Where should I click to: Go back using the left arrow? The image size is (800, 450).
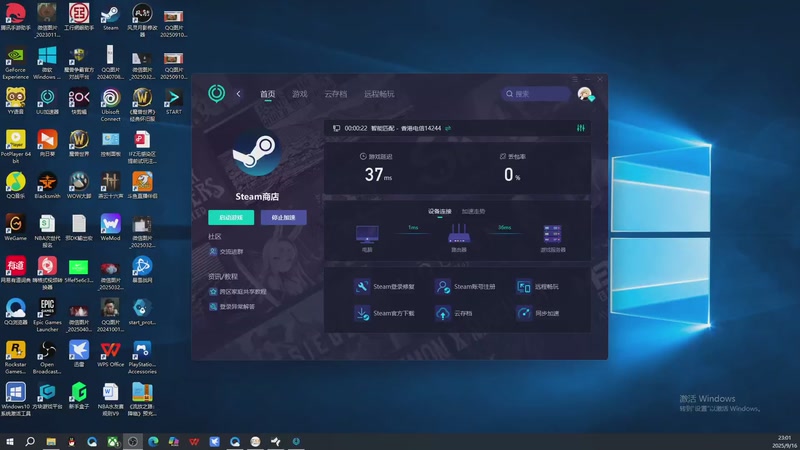click(x=238, y=94)
